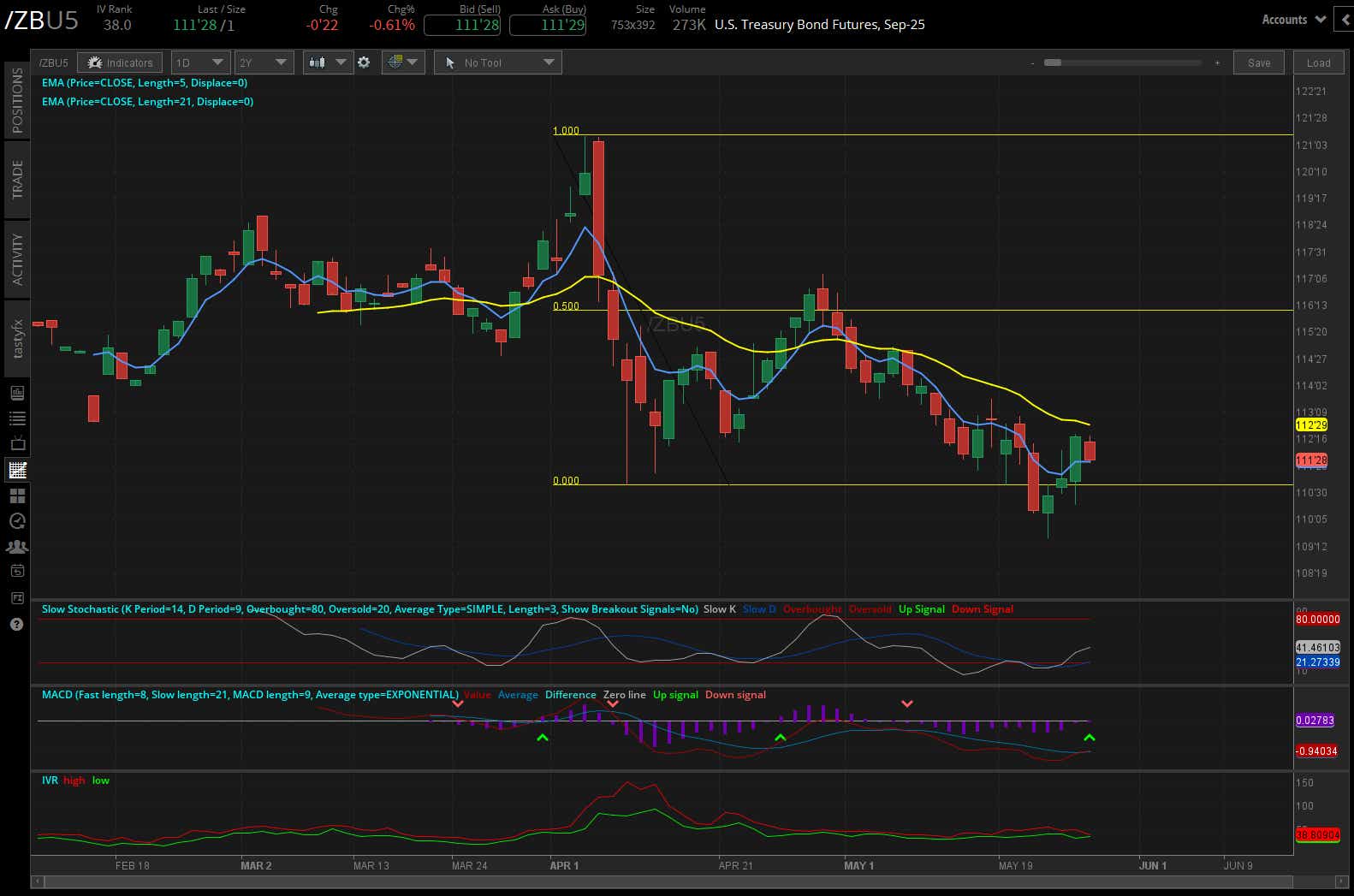Click the Ask (Buy) 111'29 button

coord(548,25)
